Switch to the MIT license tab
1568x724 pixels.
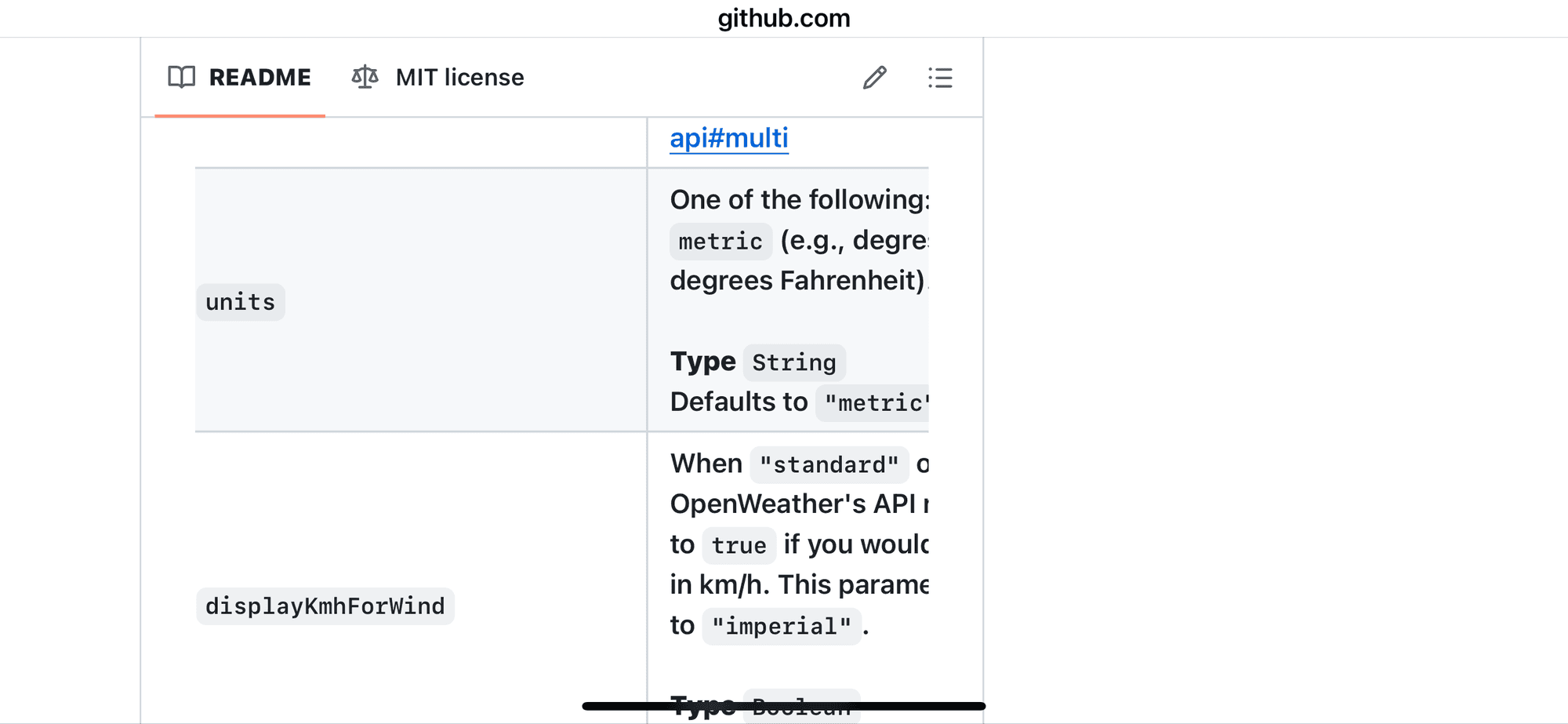[x=437, y=77]
